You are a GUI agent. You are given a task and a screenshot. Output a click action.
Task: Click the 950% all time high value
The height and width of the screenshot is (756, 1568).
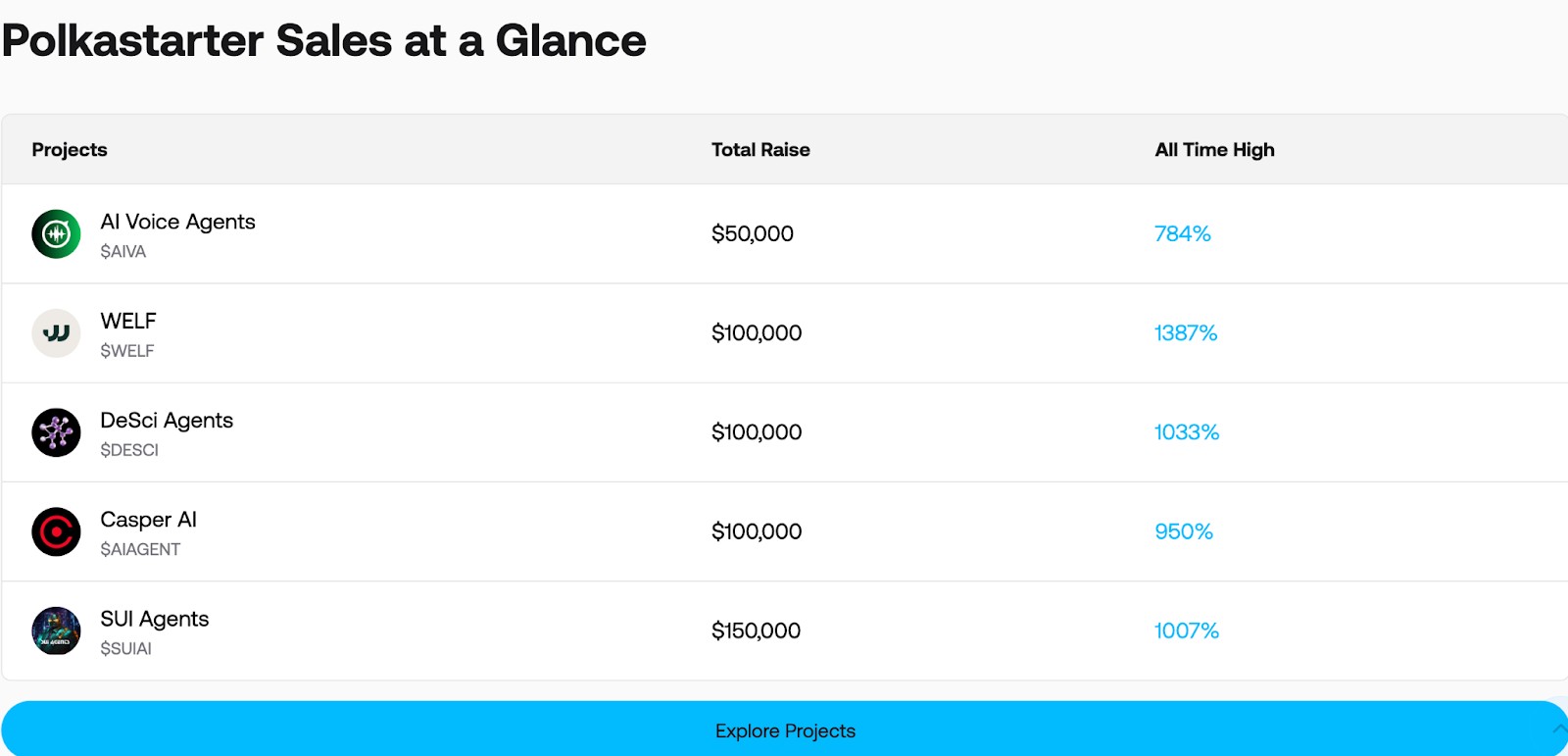click(1184, 531)
